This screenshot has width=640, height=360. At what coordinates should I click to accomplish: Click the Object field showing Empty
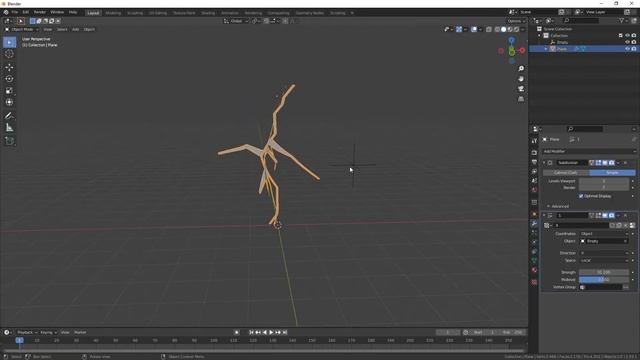[604, 242]
